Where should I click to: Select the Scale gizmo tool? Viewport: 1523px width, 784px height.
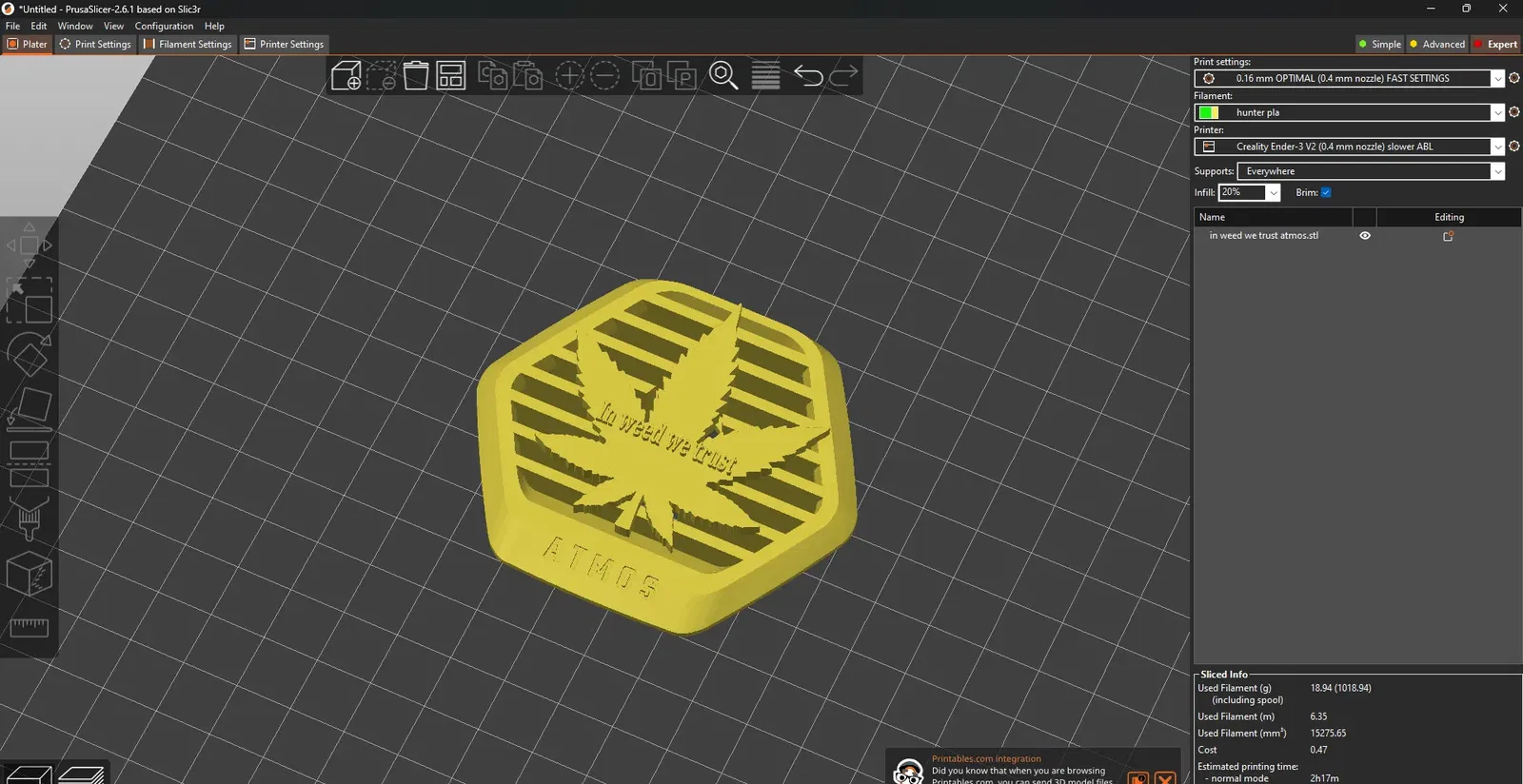click(x=29, y=300)
